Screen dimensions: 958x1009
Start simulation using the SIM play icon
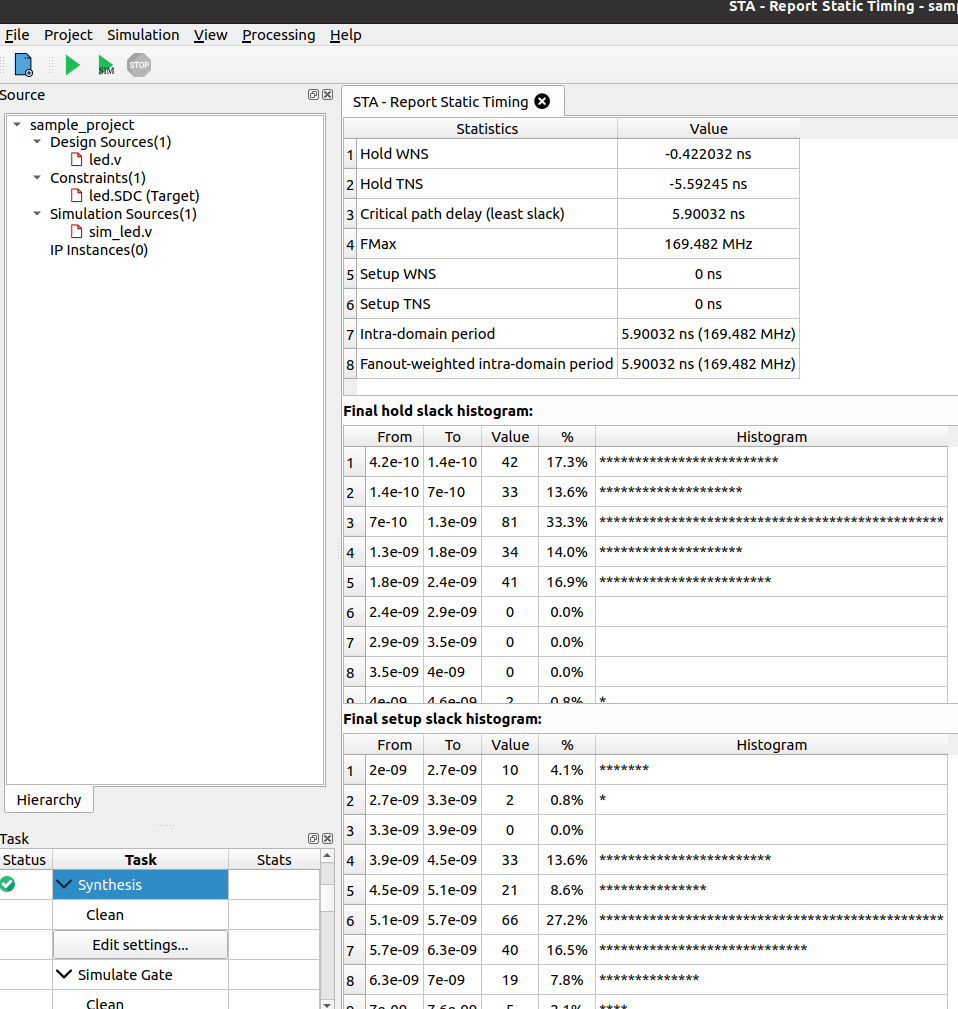tap(105, 64)
